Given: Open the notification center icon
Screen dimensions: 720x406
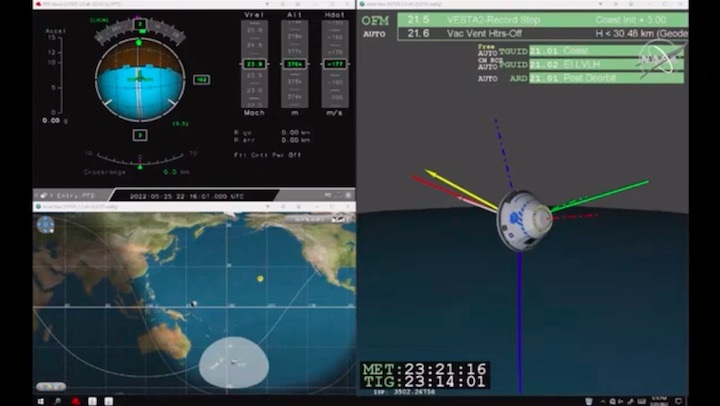Looking at the screenshot, I should (678, 401).
